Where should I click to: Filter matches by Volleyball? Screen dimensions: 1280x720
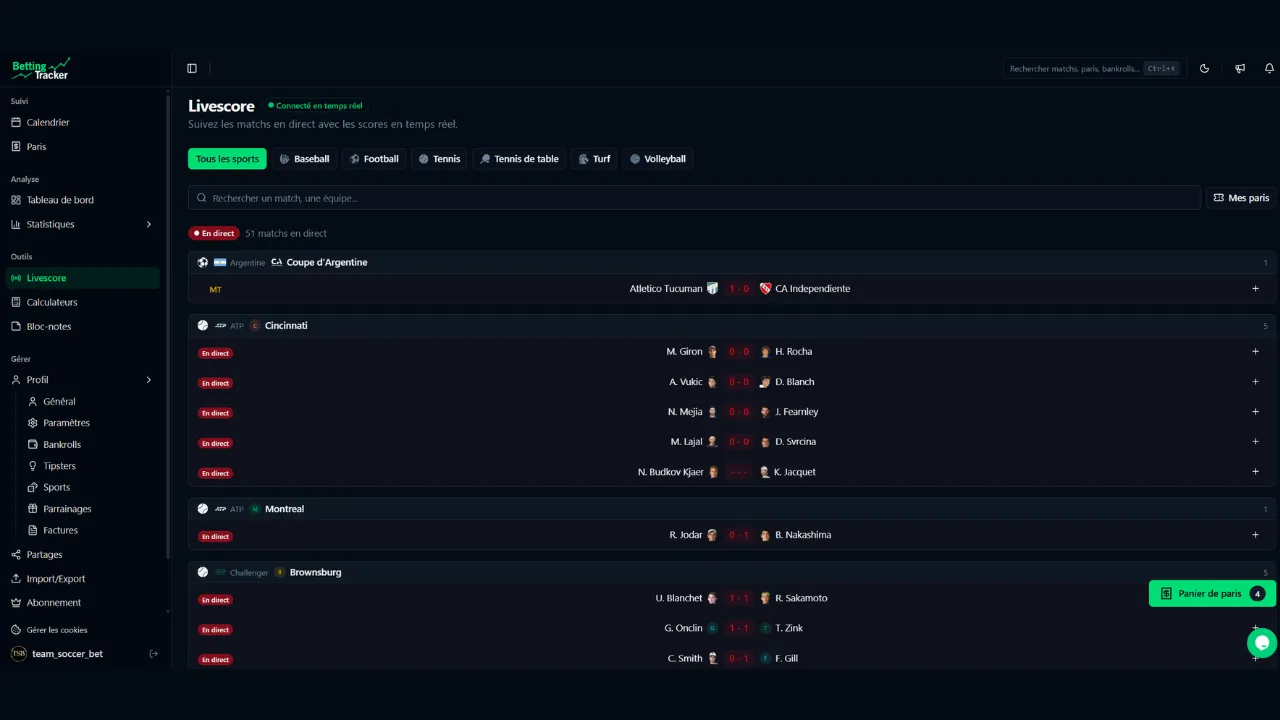click(657, 159)
